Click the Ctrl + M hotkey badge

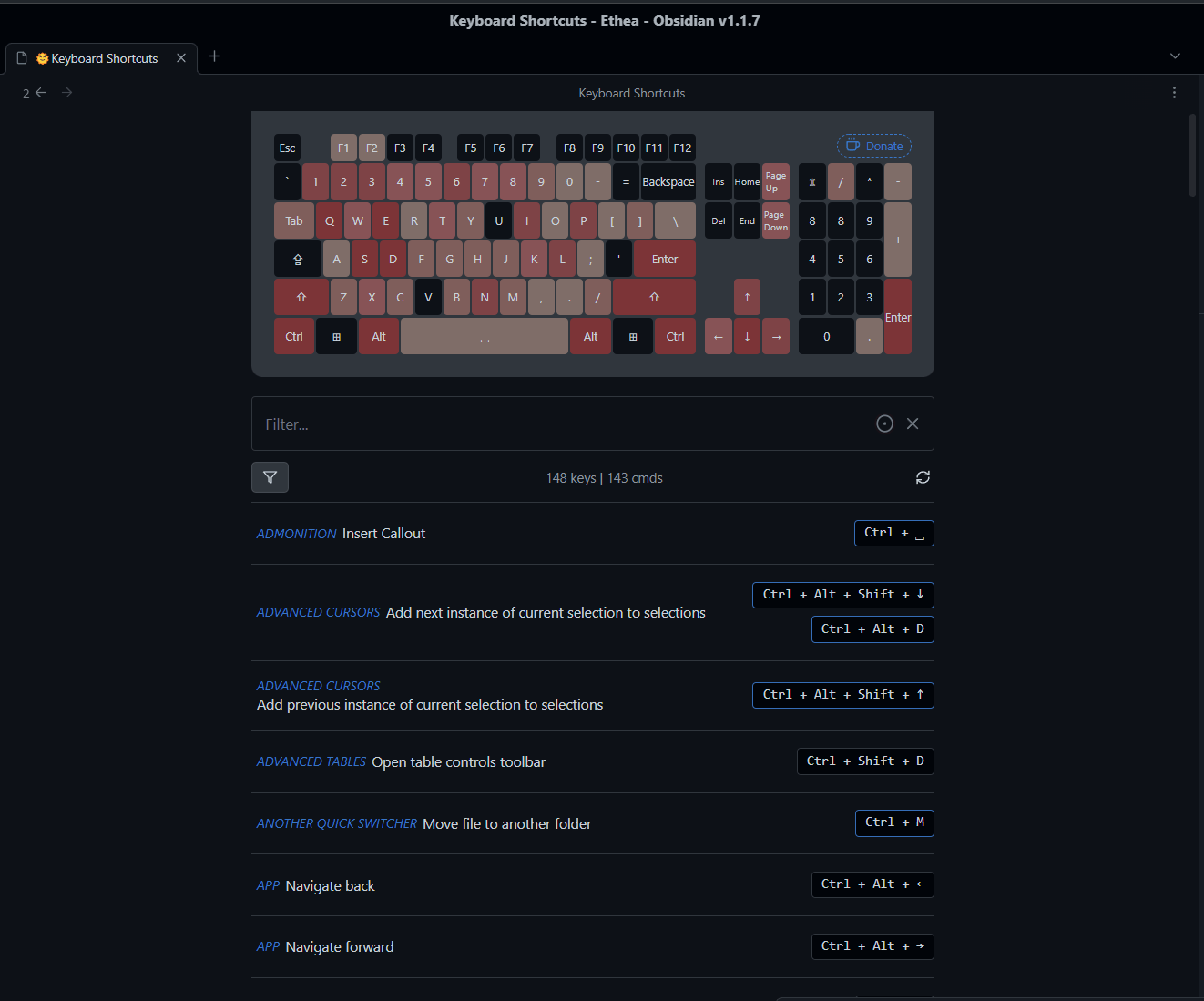point(894,822)
